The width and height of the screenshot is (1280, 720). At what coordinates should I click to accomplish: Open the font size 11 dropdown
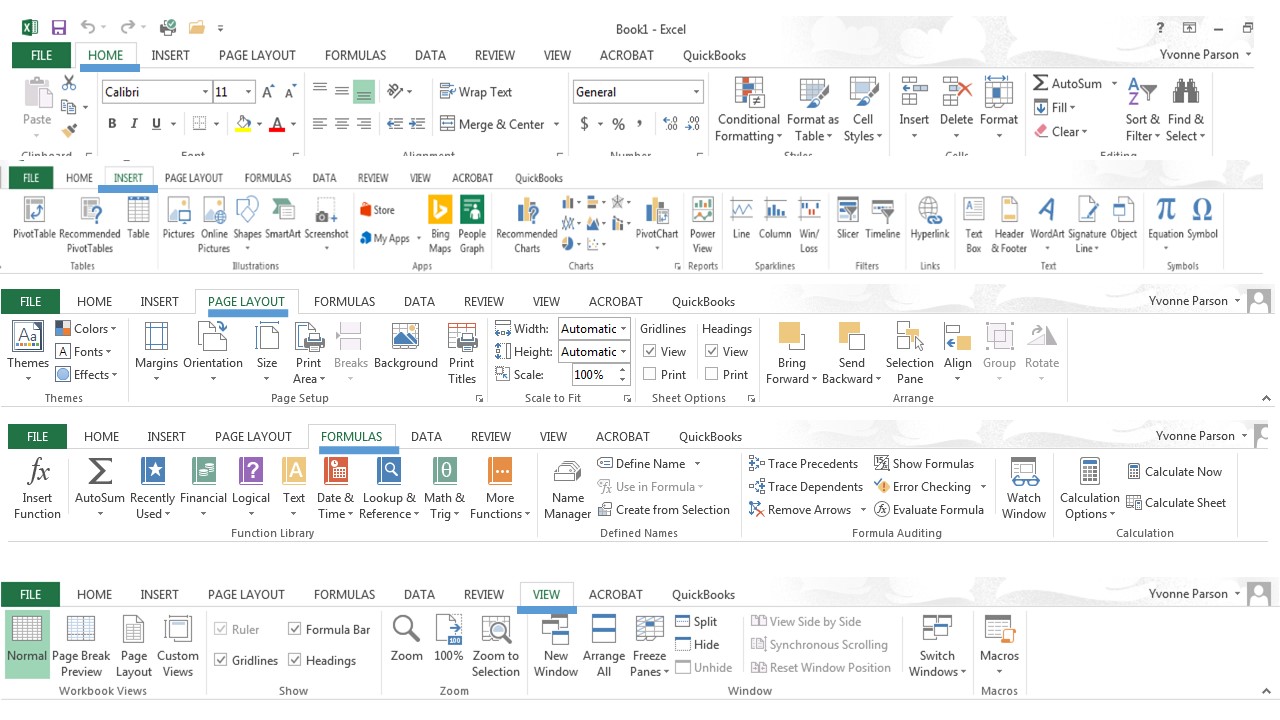point(249,92)
